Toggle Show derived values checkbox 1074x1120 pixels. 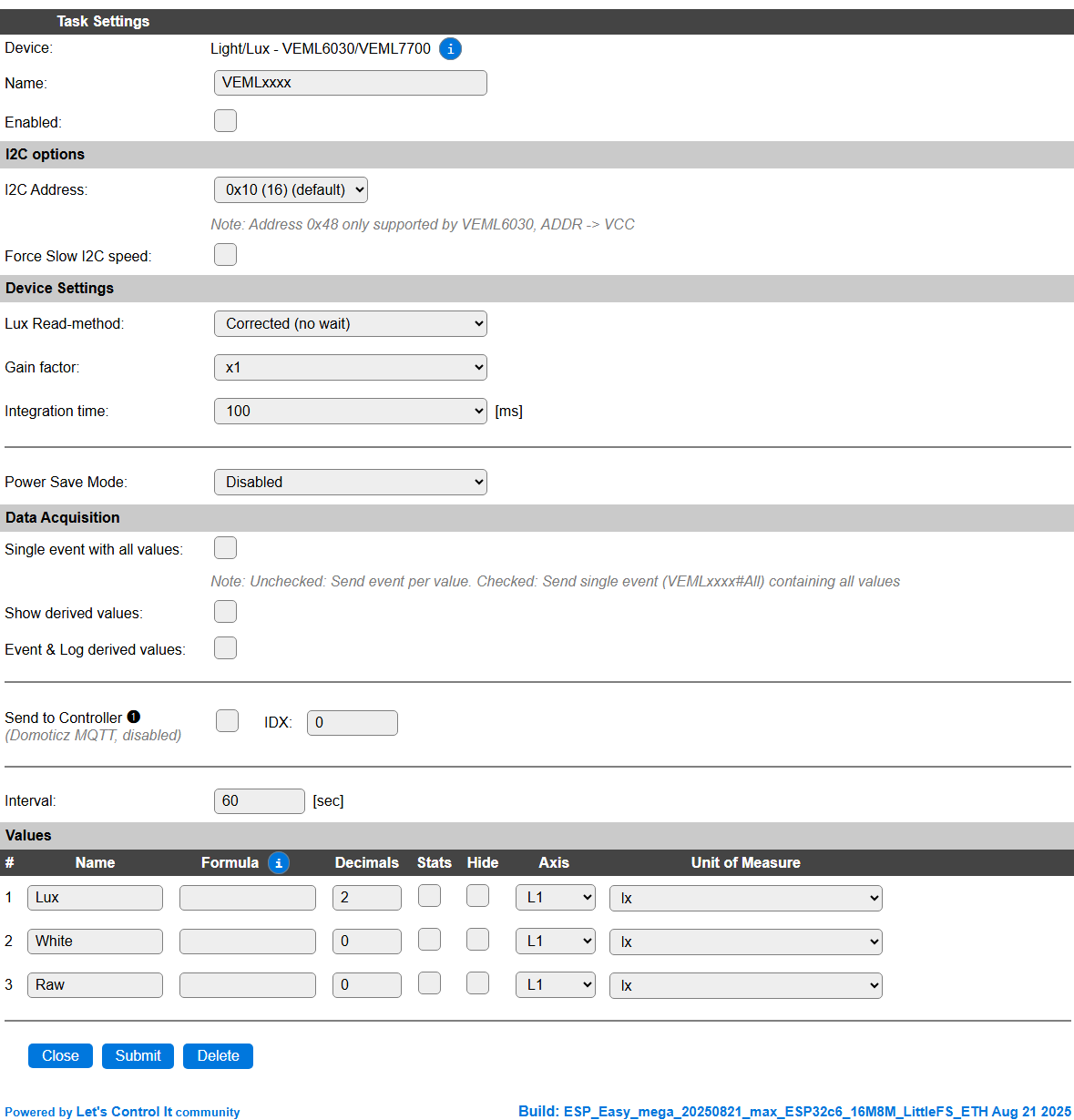click(x=226, y=612)
